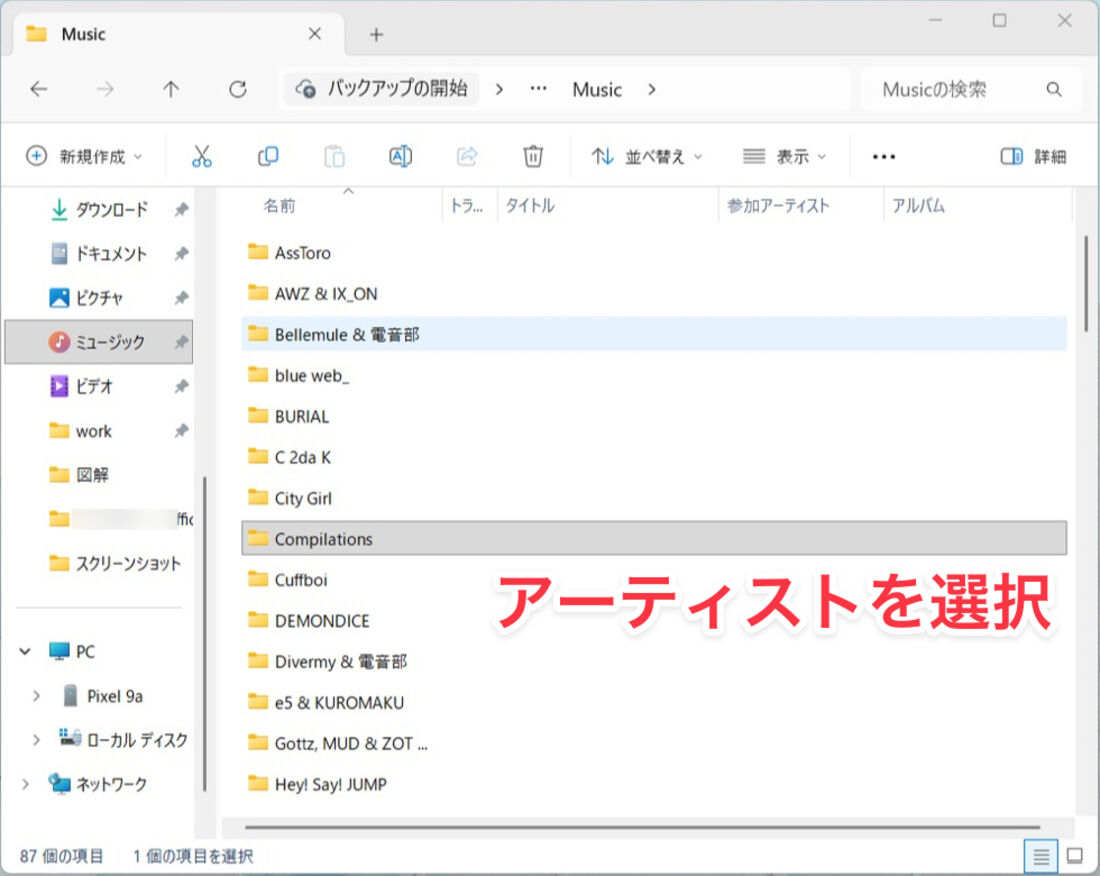The image size is (1100, 876).
Task: Select the Compilations folder
Action: coord(654,539)
